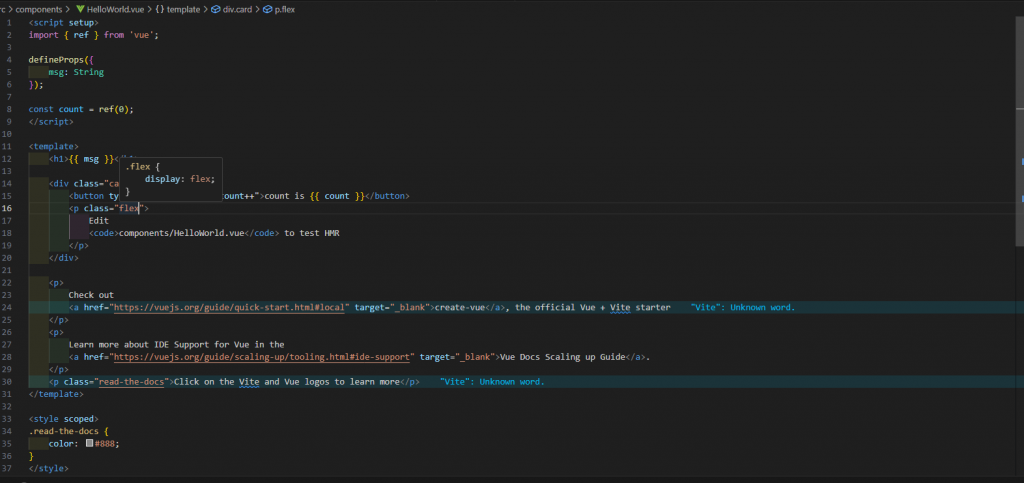Image resolution: width=1024 pixels, height=483 pixels.
Task: Click 'display: flex;' in hover tooltip
Action: pyautogui.click(x=180, y=179)
